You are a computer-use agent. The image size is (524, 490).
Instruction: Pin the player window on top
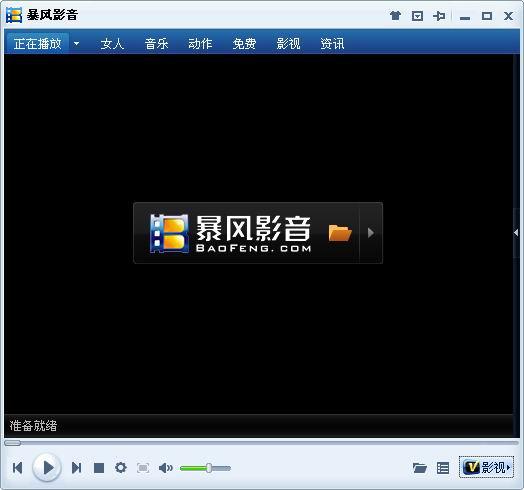(439, 16)
